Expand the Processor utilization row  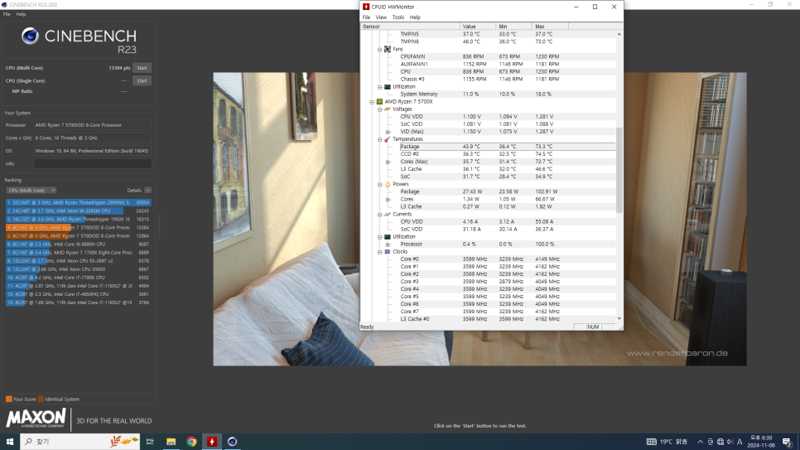[x=388, y=244]
